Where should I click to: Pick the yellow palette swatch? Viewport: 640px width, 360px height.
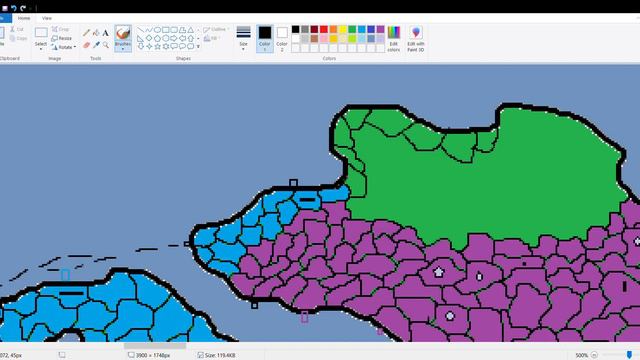pos(342,29)
